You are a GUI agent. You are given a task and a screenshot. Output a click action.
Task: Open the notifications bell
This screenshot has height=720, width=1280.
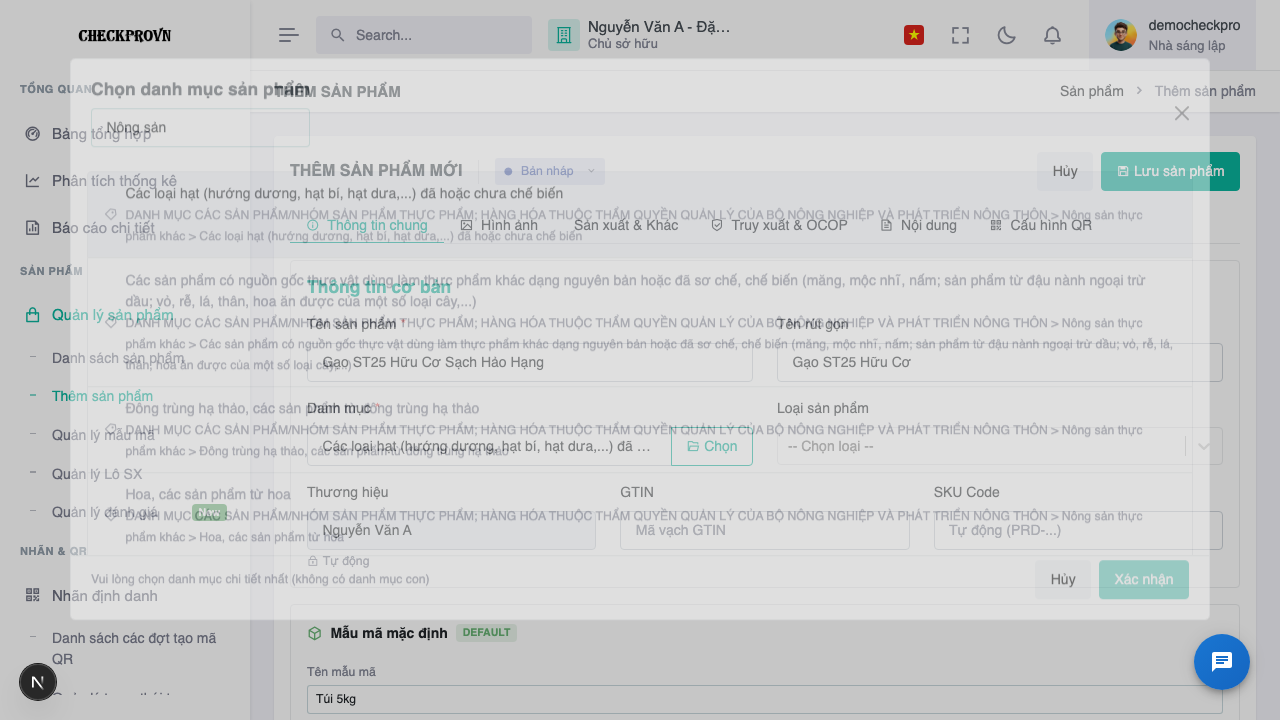click(1052, 35)
